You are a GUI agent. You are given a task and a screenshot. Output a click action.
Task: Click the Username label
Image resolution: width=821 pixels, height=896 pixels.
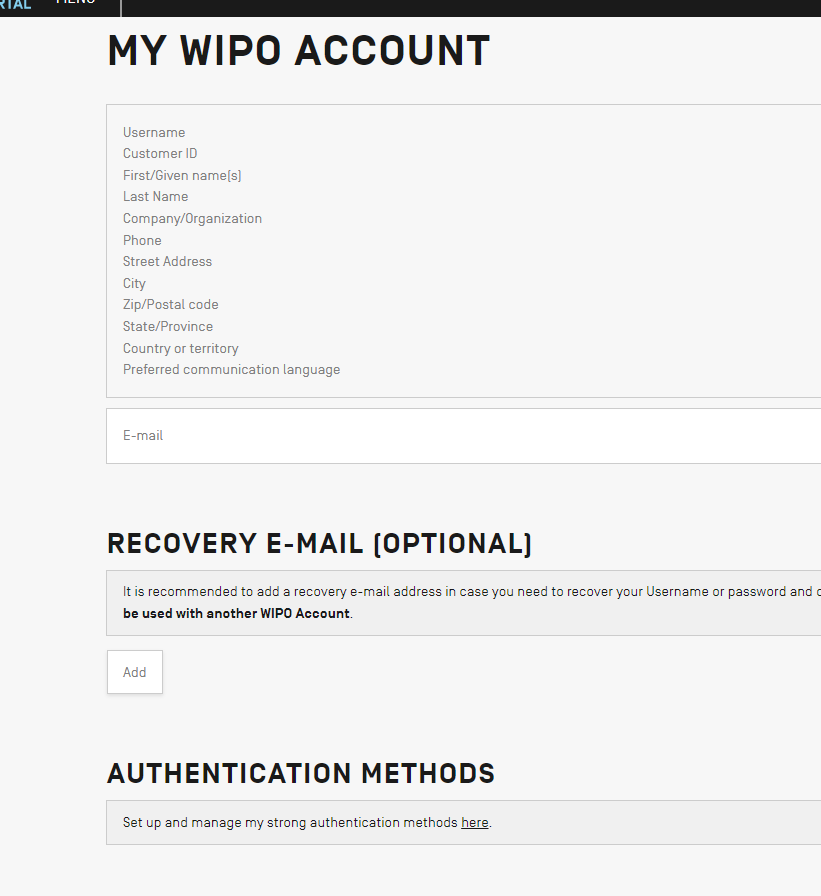pos(154,133)
